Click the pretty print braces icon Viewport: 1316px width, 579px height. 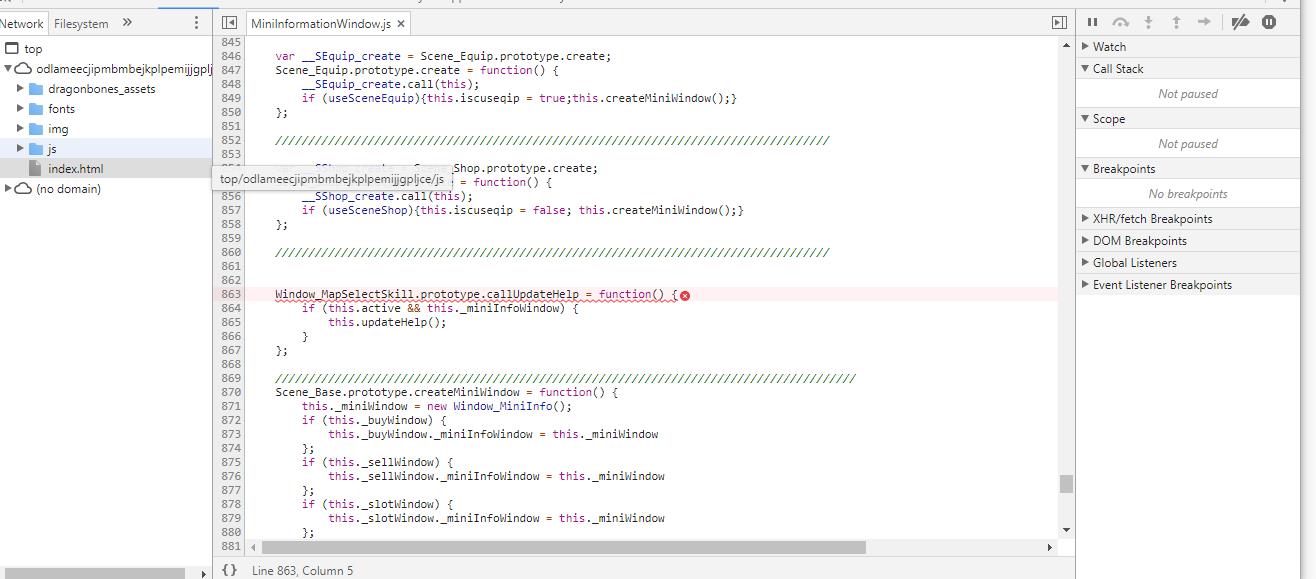pyautogui.click(x=229, y=570)
